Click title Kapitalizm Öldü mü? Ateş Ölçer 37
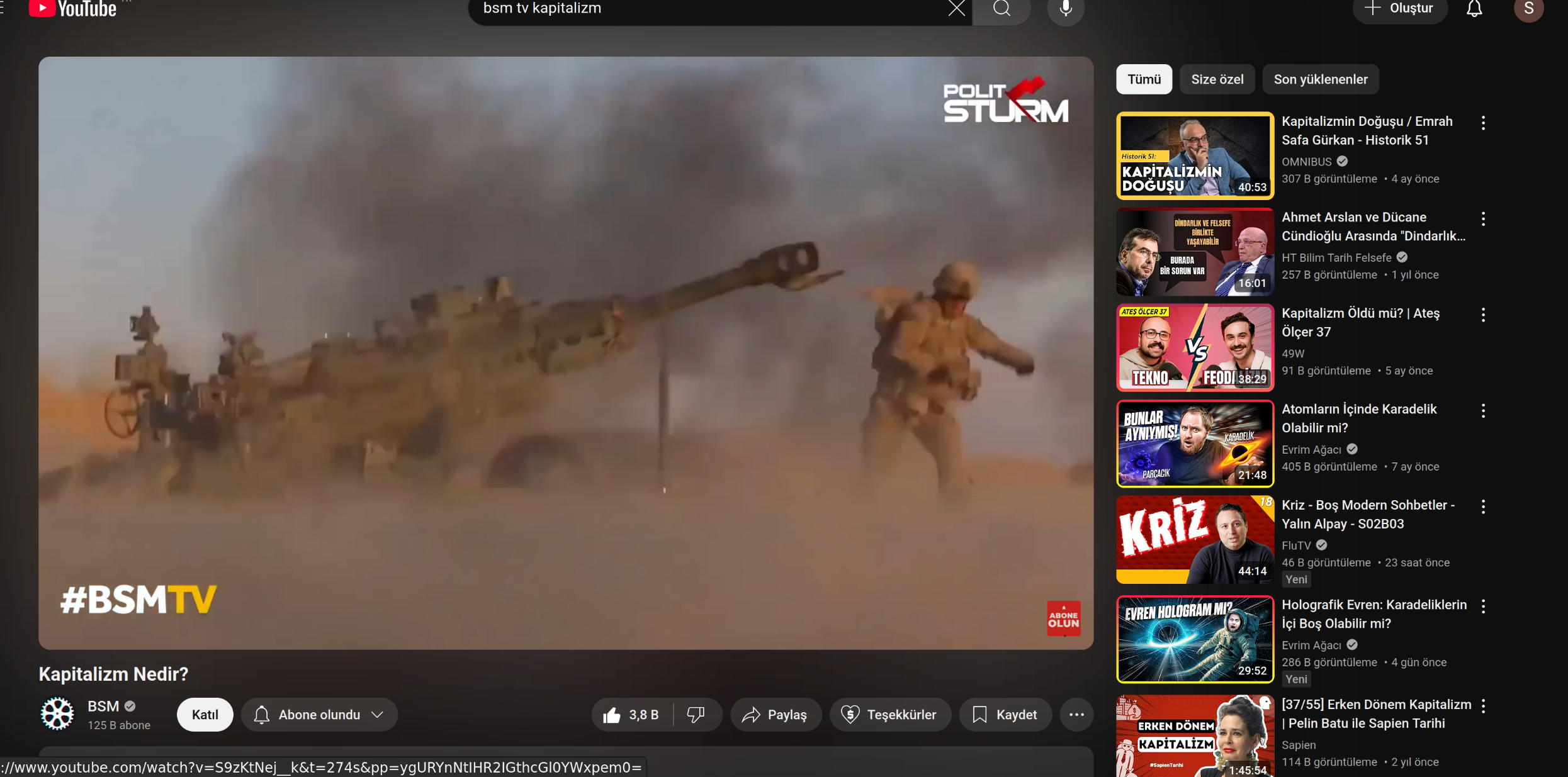Screen dimensions: 1568x777 coord(1360,322)
